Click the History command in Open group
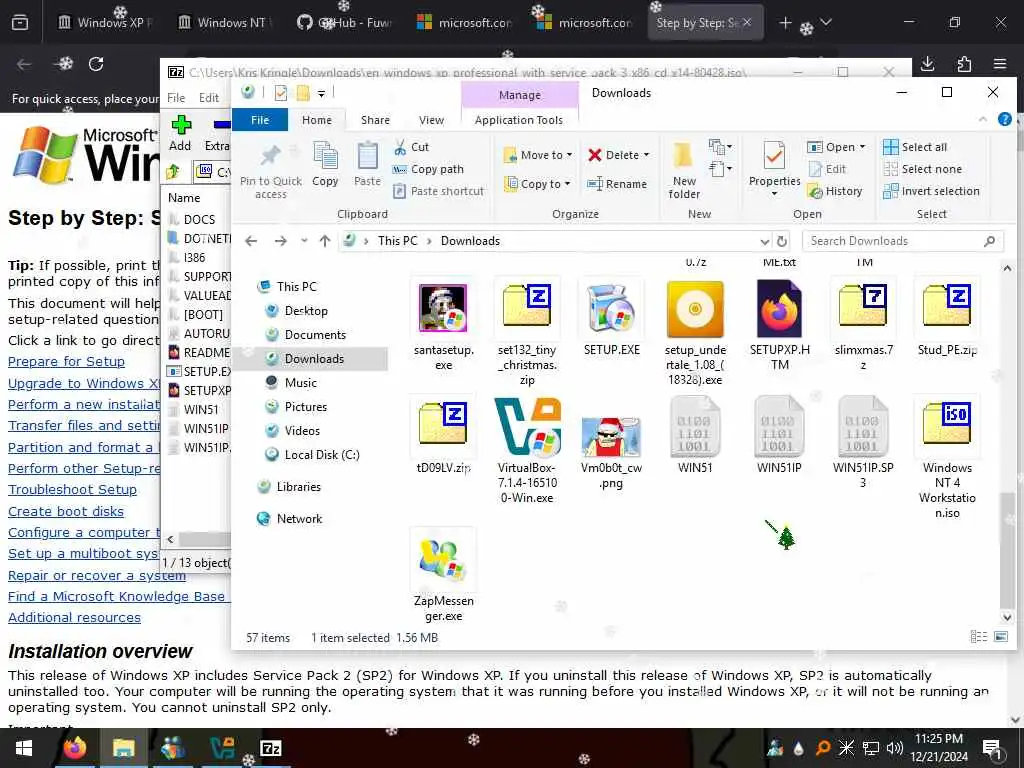1024x768 pixels. [x=835, y=191]
